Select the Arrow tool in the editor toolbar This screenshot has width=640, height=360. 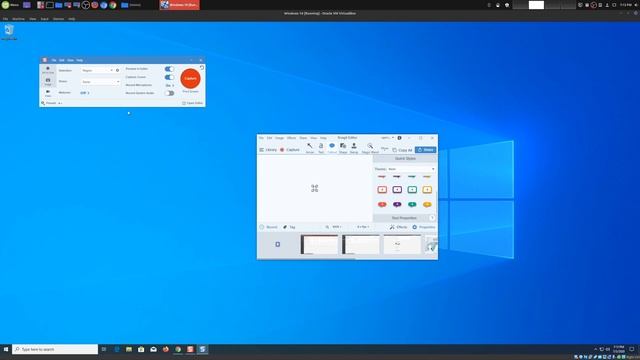(x=310, y=148)
